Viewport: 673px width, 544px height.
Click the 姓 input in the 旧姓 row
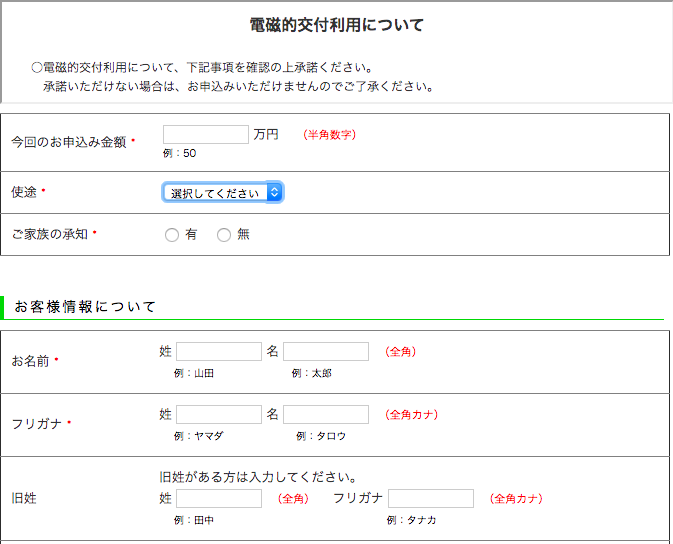pyautogui.click(x=219, y=499)
